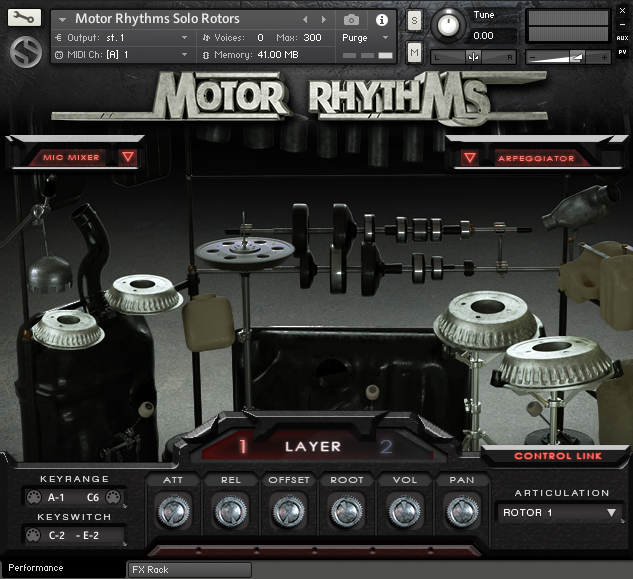Open the wrench instrument edit mode

[x=24, y=18]
